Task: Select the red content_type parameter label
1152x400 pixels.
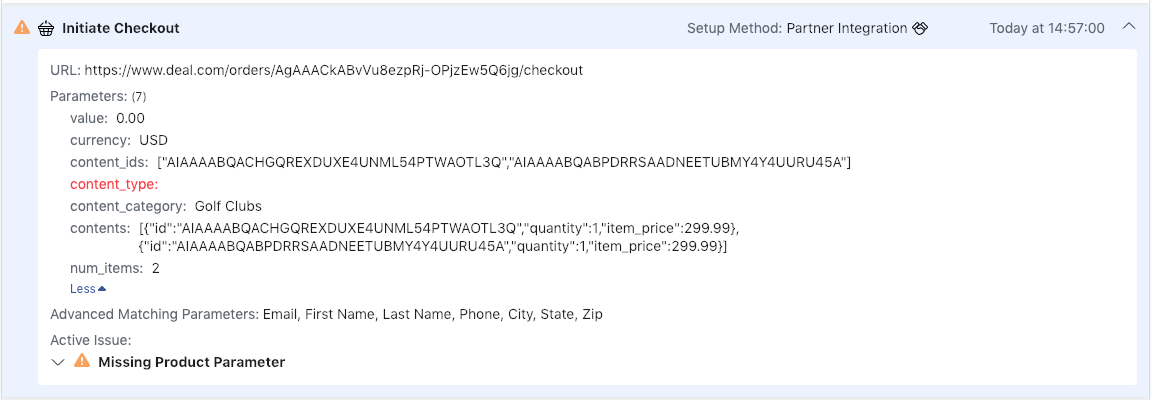Action: click(114, 184)
